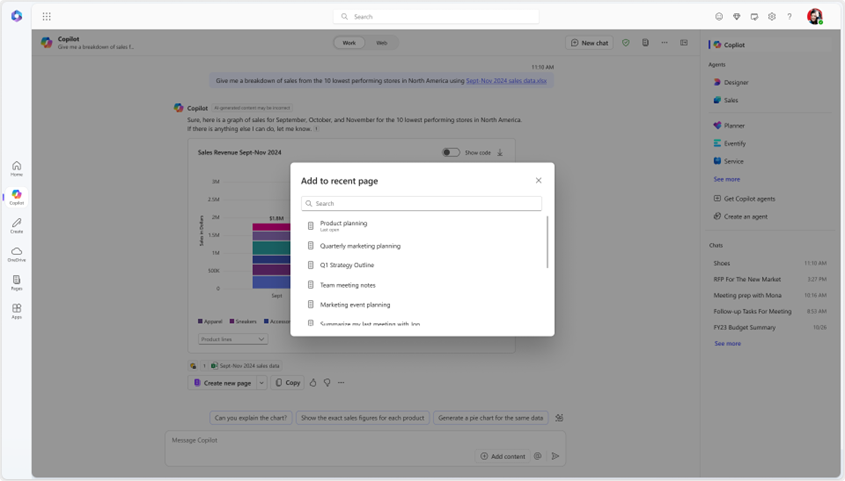This screenshot has height=481, width=845.
Task: Open the Designer agent
Action: point(731,82)
